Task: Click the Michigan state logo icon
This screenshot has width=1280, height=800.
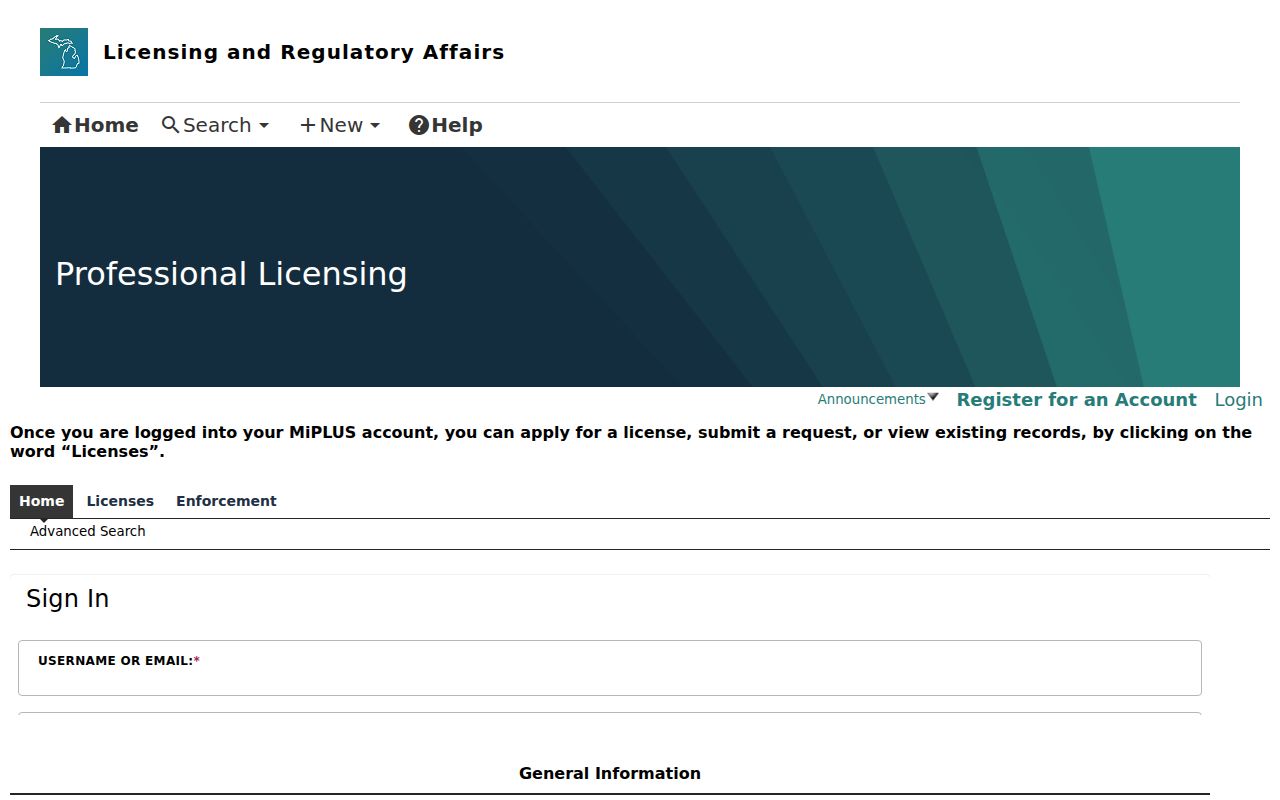Action: pos(64,52)
